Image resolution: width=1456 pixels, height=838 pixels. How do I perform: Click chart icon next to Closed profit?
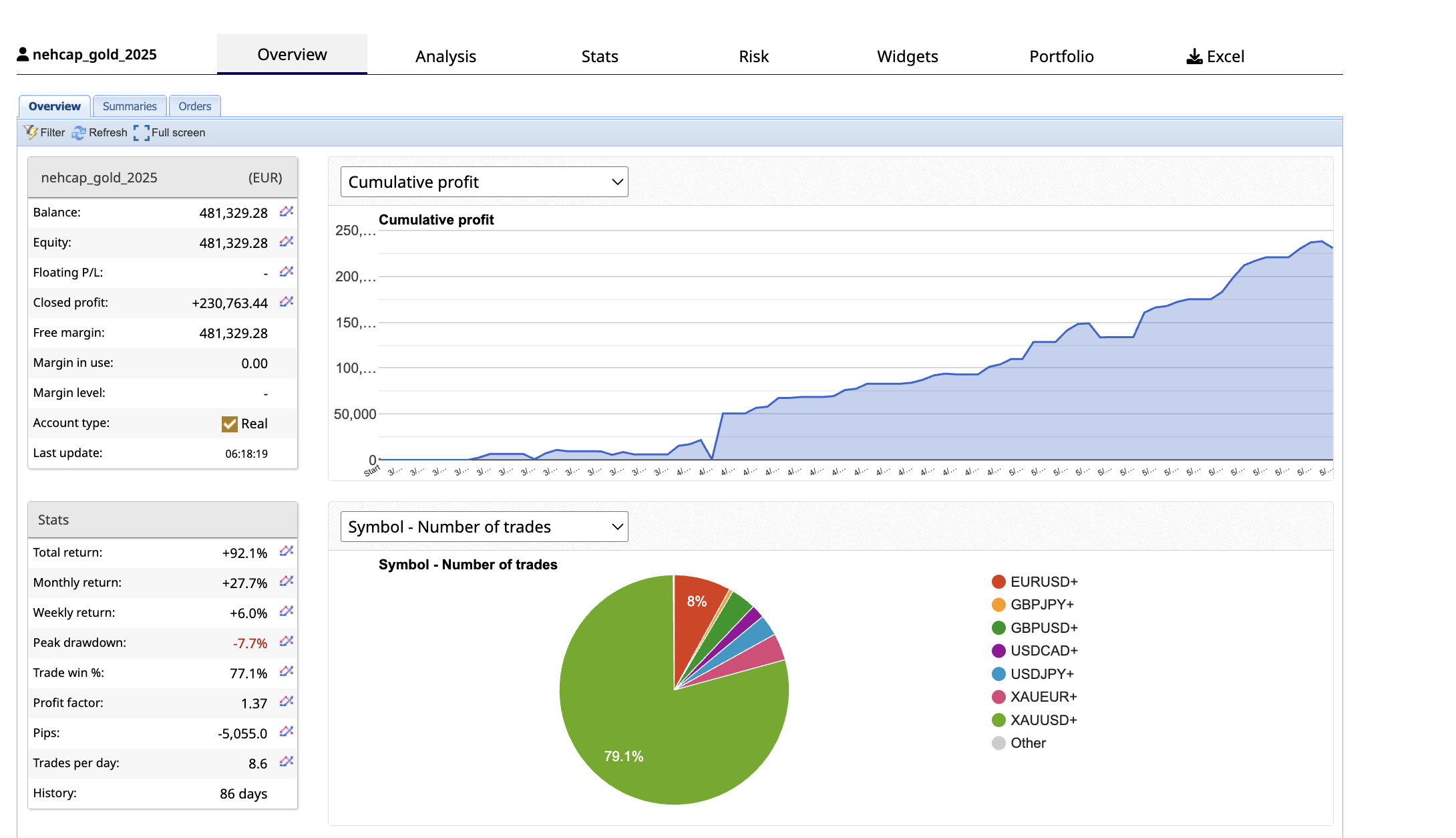click(x=287, y=302)
